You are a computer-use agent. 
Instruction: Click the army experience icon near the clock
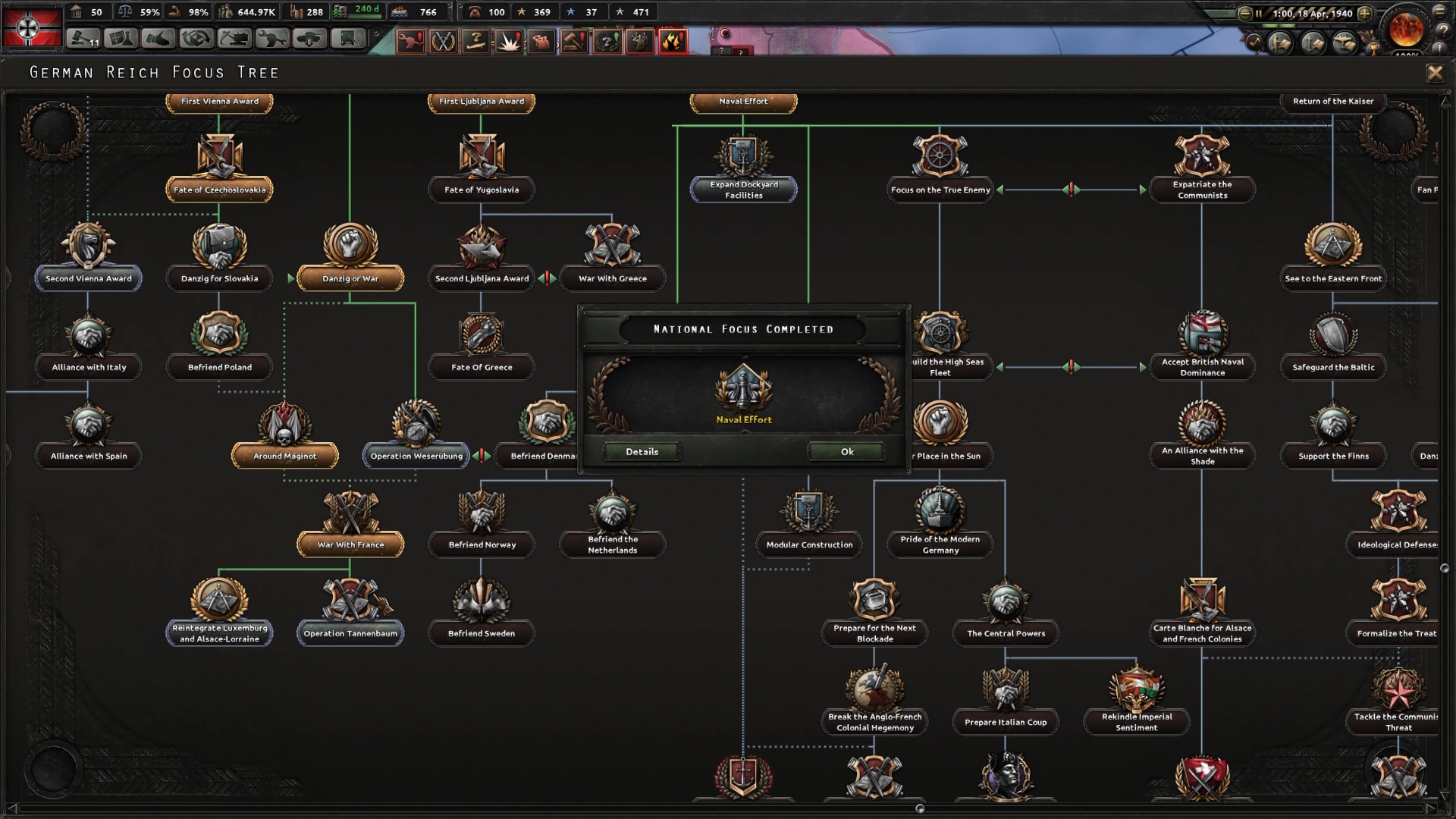pyautogui.click(x=1279, y=44)
